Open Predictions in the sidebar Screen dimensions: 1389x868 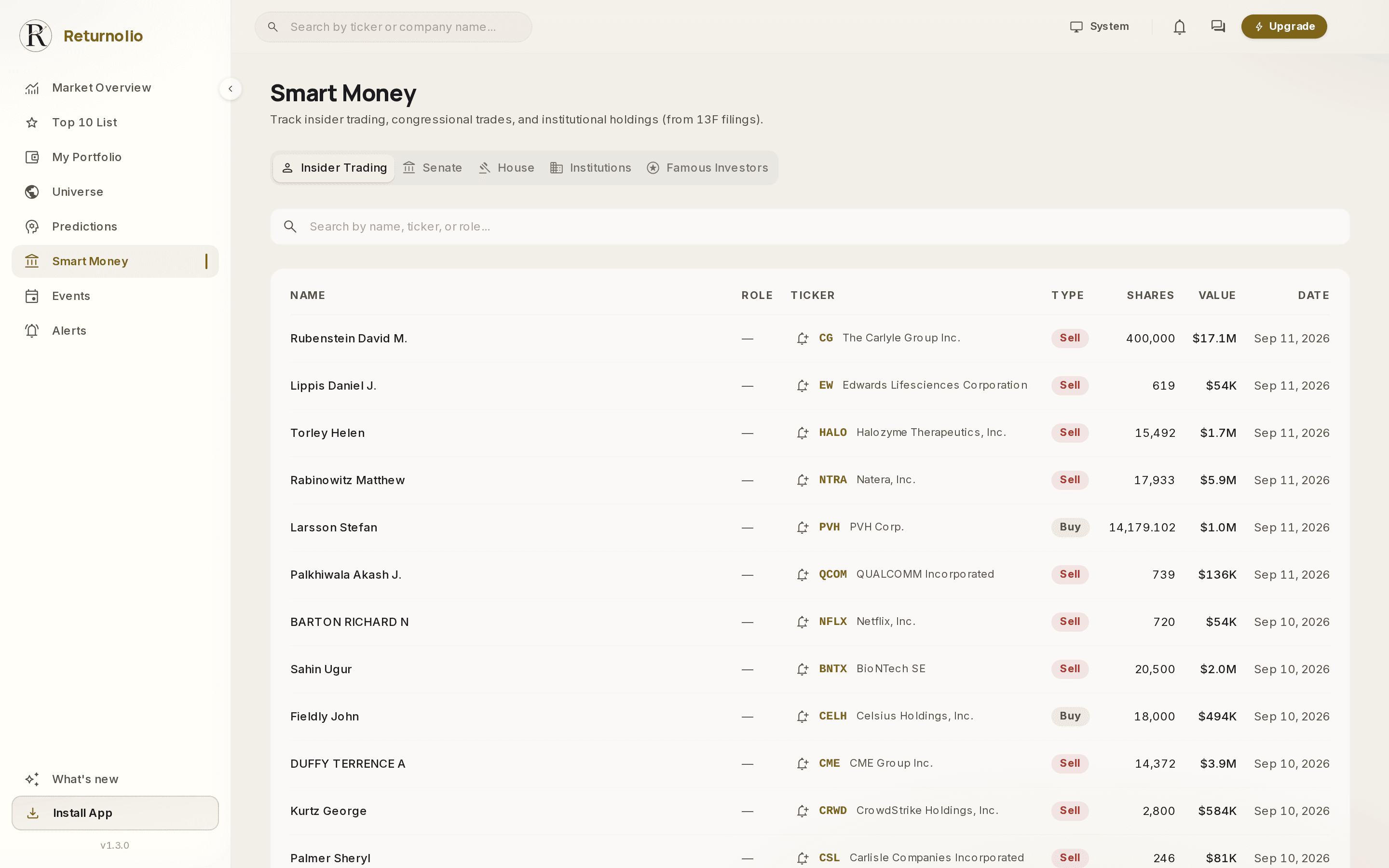[115, 227]
